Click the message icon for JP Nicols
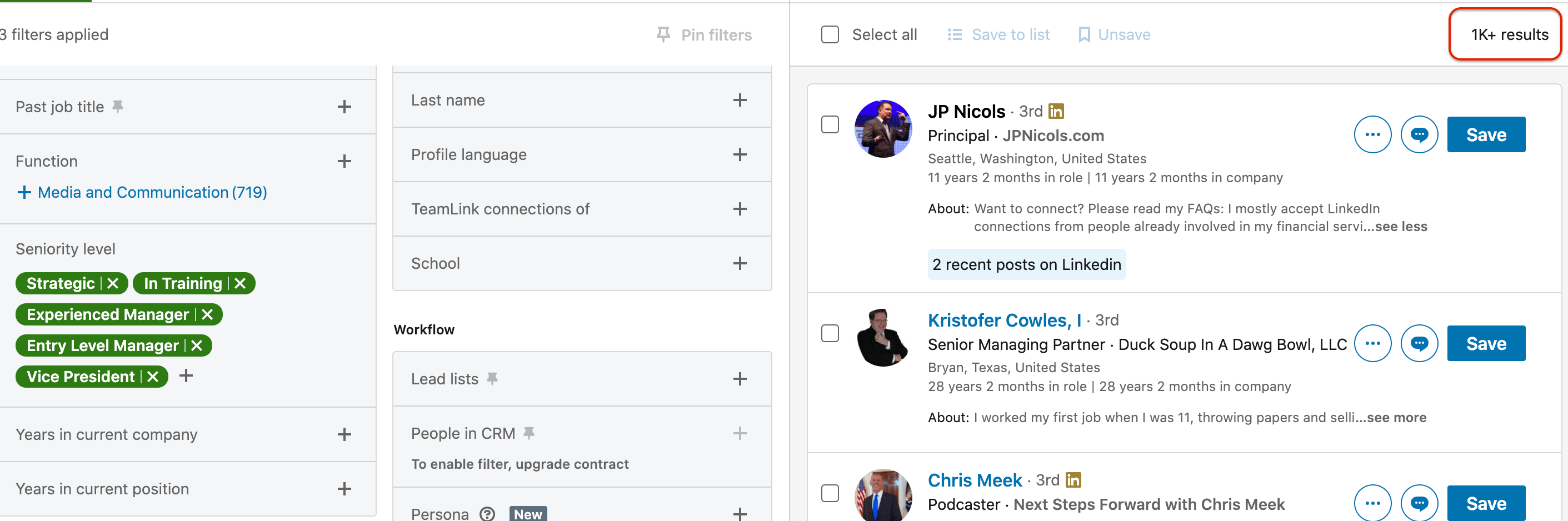Screen dimensions: 1568x521 pyautogui.click(x=1419, y=134)
